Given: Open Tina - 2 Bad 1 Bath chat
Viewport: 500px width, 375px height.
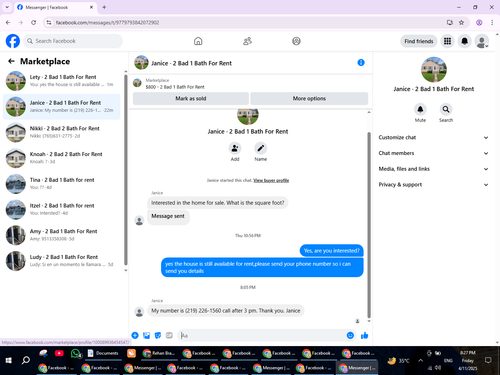Looking at the screenshot, I should (x=62, y=183).
